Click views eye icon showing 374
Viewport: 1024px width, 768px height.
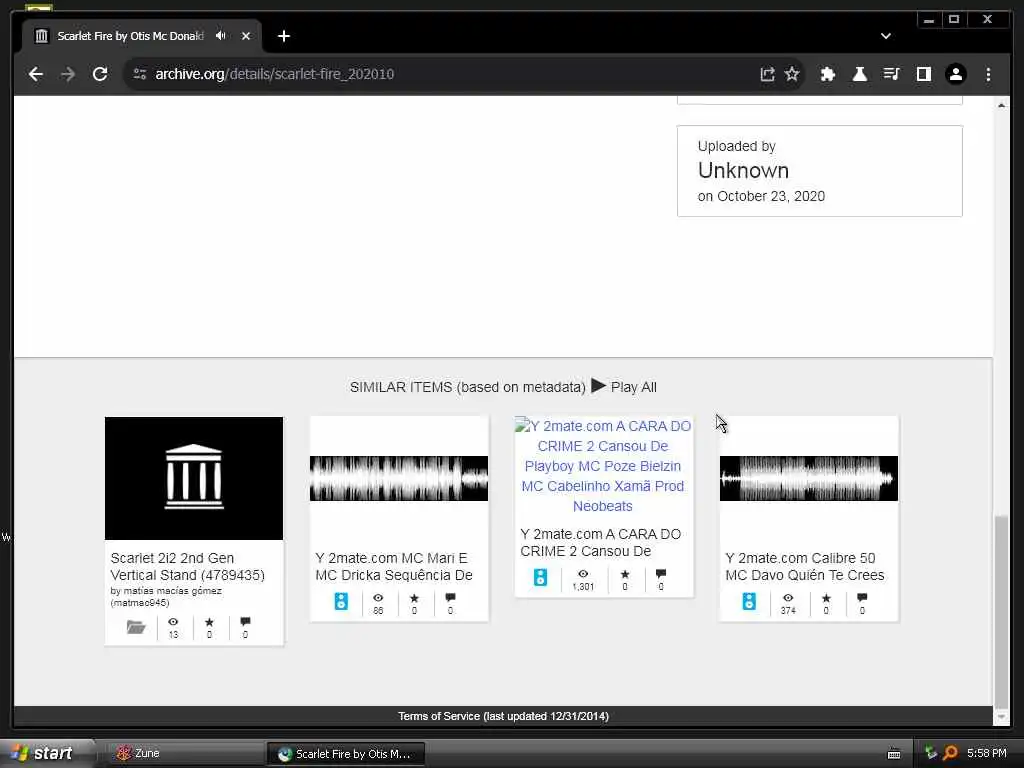[x=788, y=598]
